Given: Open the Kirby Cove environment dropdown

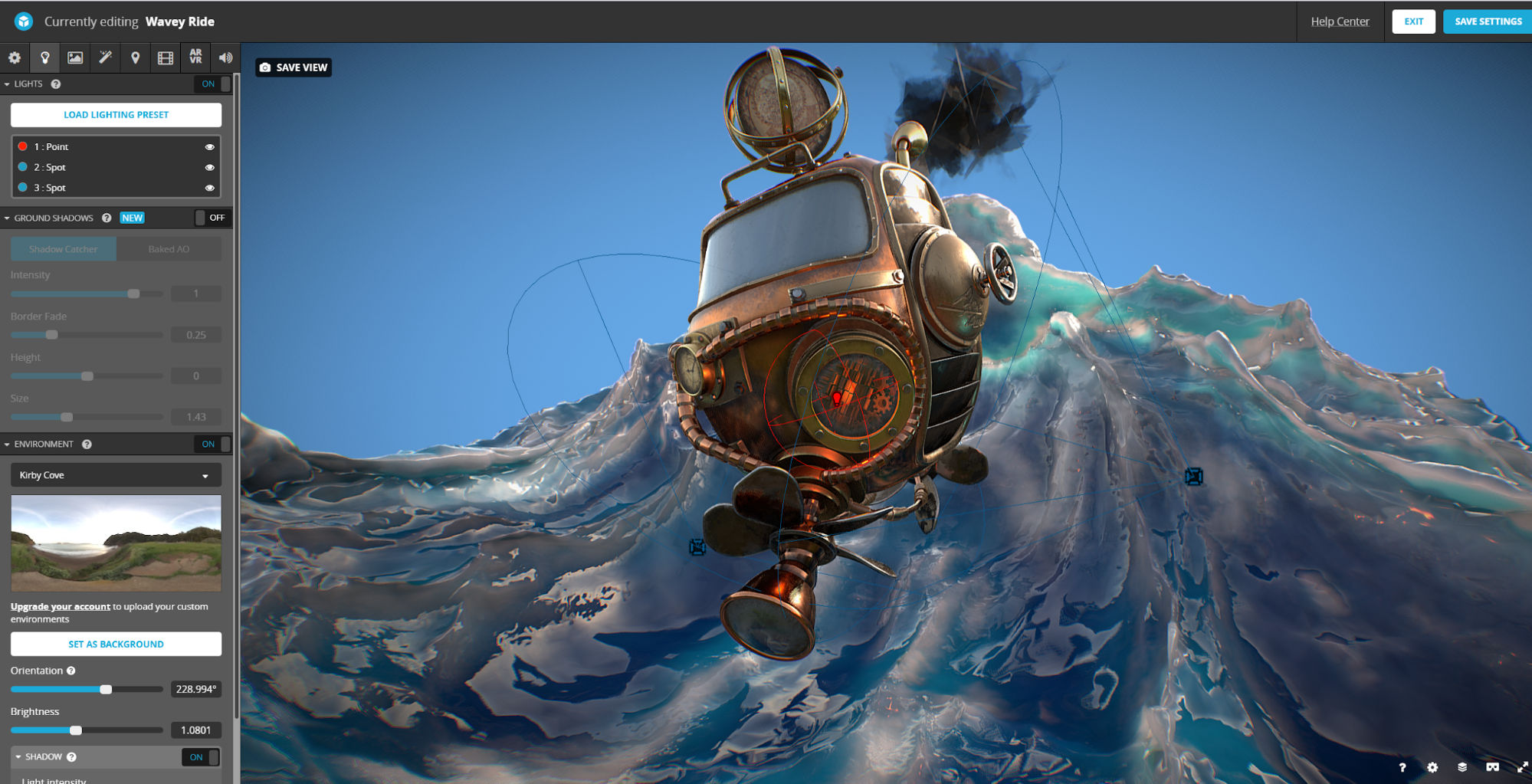Looking at the screenshot, I should (x=116, y=475).
